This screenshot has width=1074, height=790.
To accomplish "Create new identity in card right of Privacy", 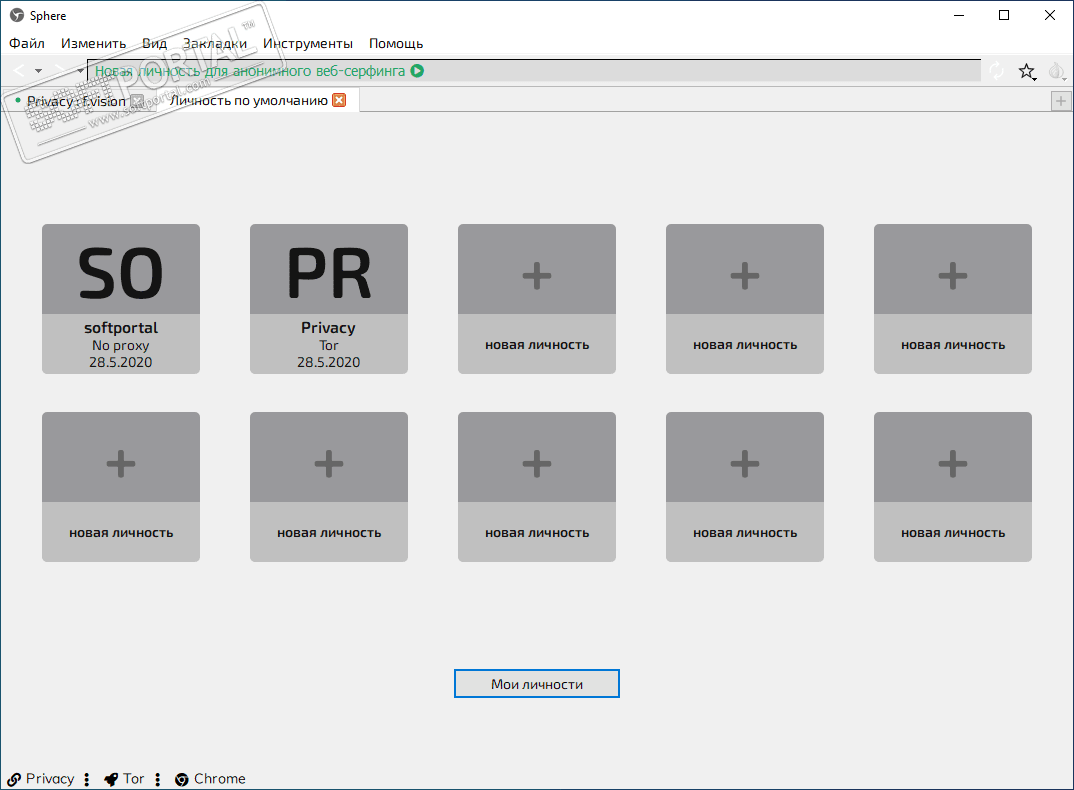I will [537, 299].
